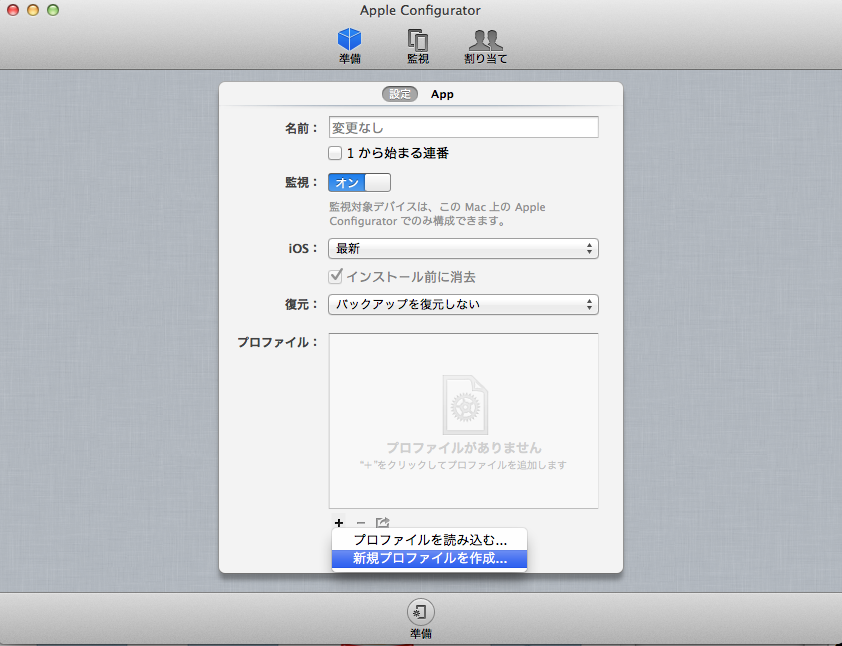Choose プロファイルを読み込む... from the menu
The width and height of the screenshot is (842, 646).
pos(430,540)
